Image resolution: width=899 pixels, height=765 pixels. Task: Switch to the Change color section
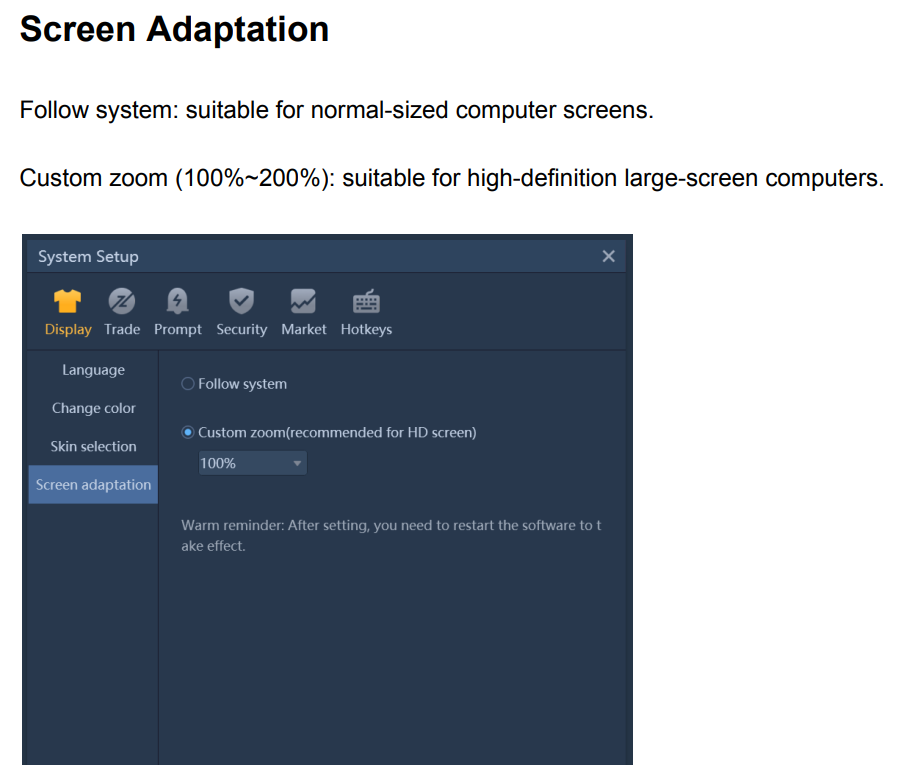[93, 408]
